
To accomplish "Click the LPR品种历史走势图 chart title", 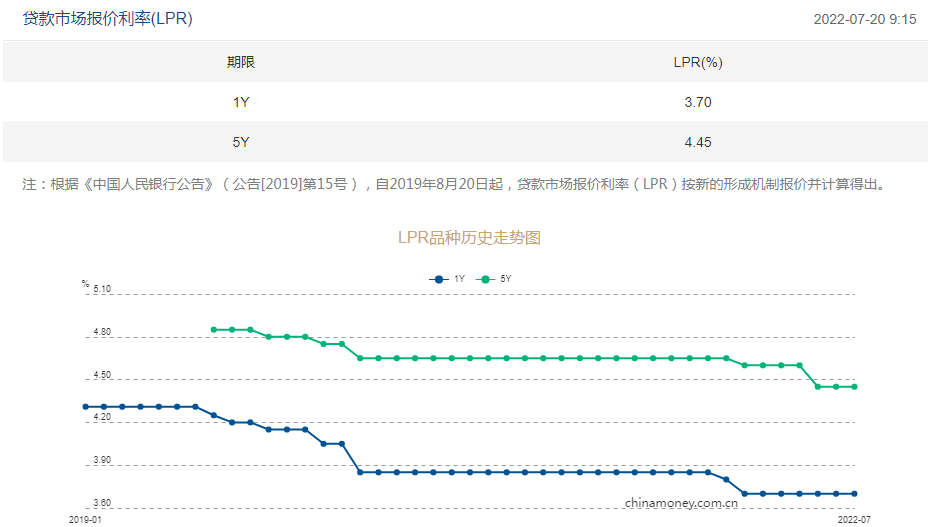I will (x=469, y=238).
